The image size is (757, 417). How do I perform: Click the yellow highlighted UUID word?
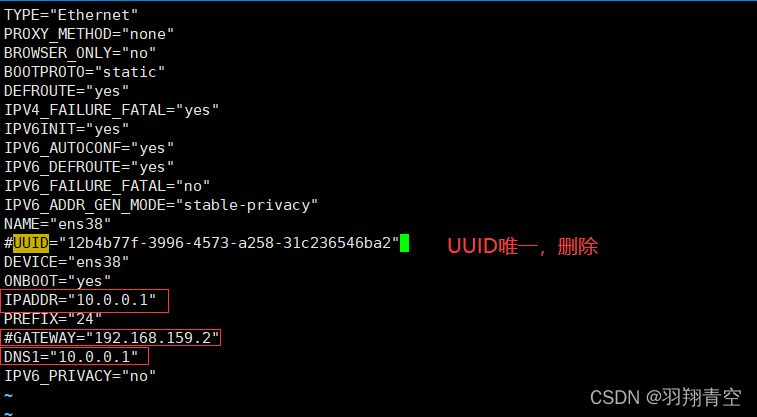(31, 243)
